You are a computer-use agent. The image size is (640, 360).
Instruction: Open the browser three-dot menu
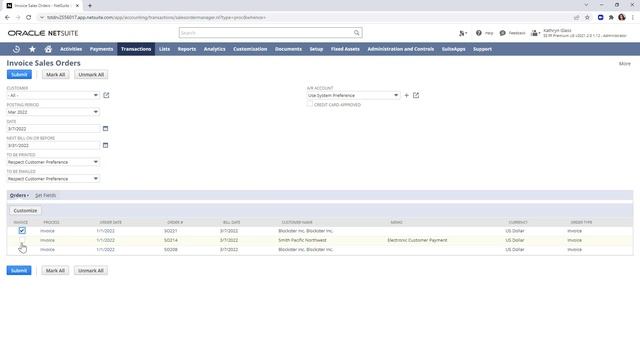(x=633, y=18)
